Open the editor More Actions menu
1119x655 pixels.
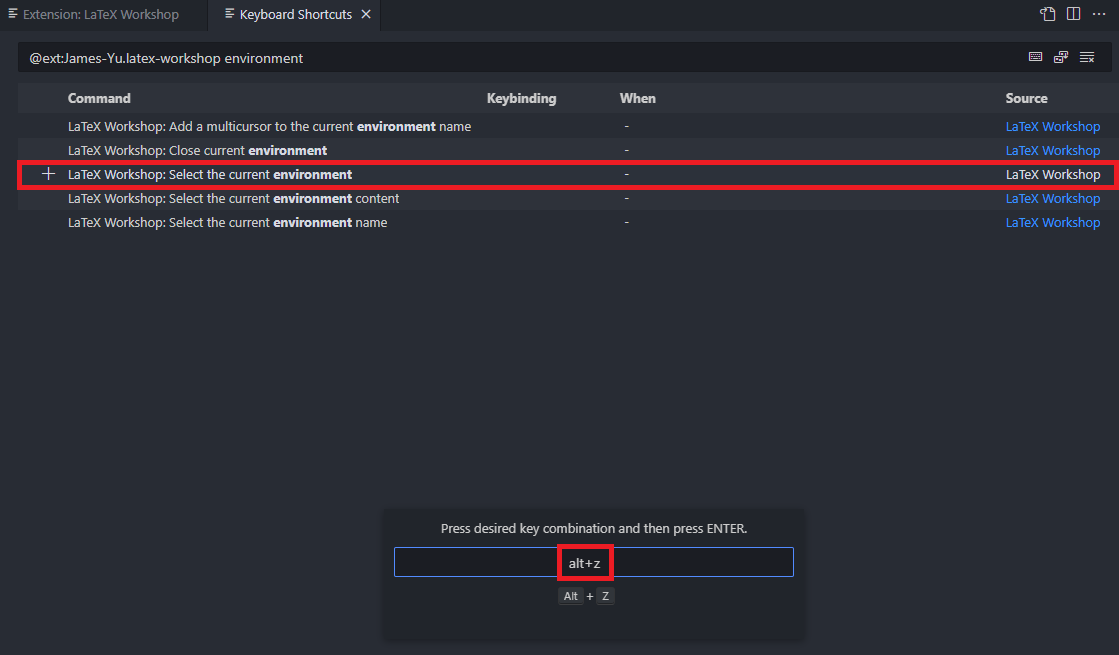point(1099,14)
